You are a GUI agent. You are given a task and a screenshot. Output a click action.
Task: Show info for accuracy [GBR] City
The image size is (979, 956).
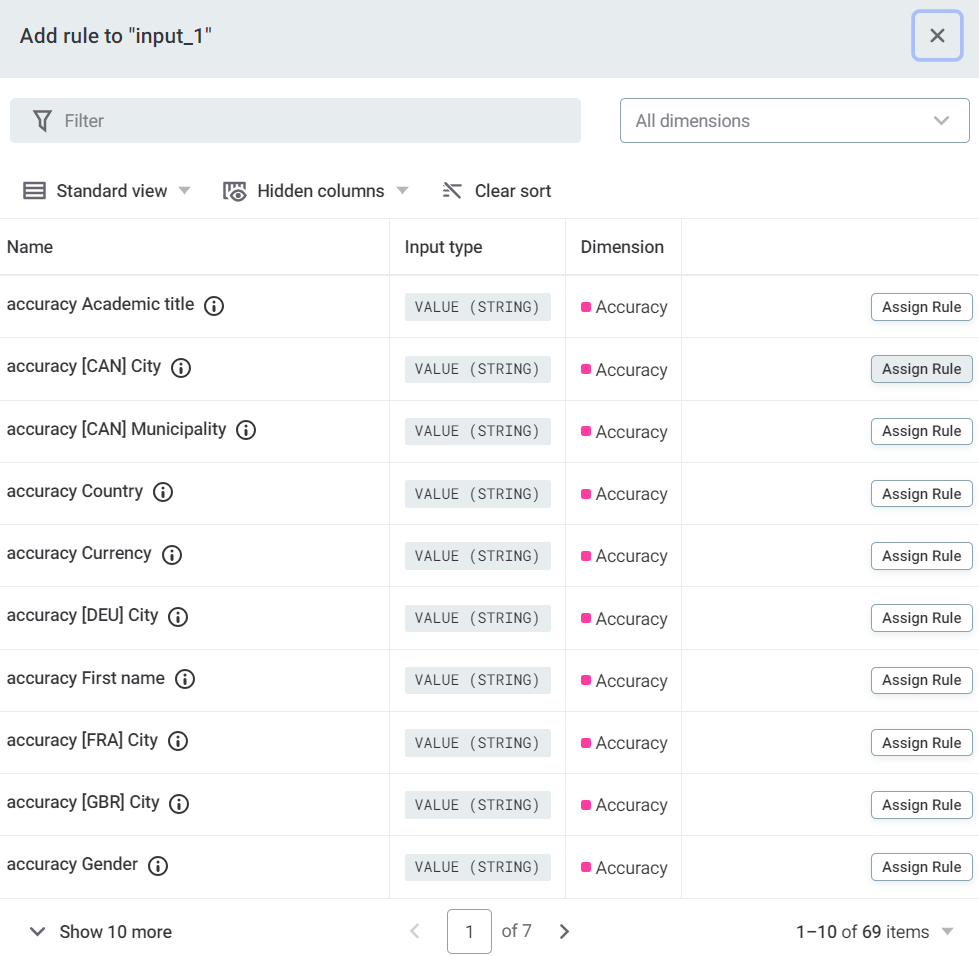(x=179, y=803)
